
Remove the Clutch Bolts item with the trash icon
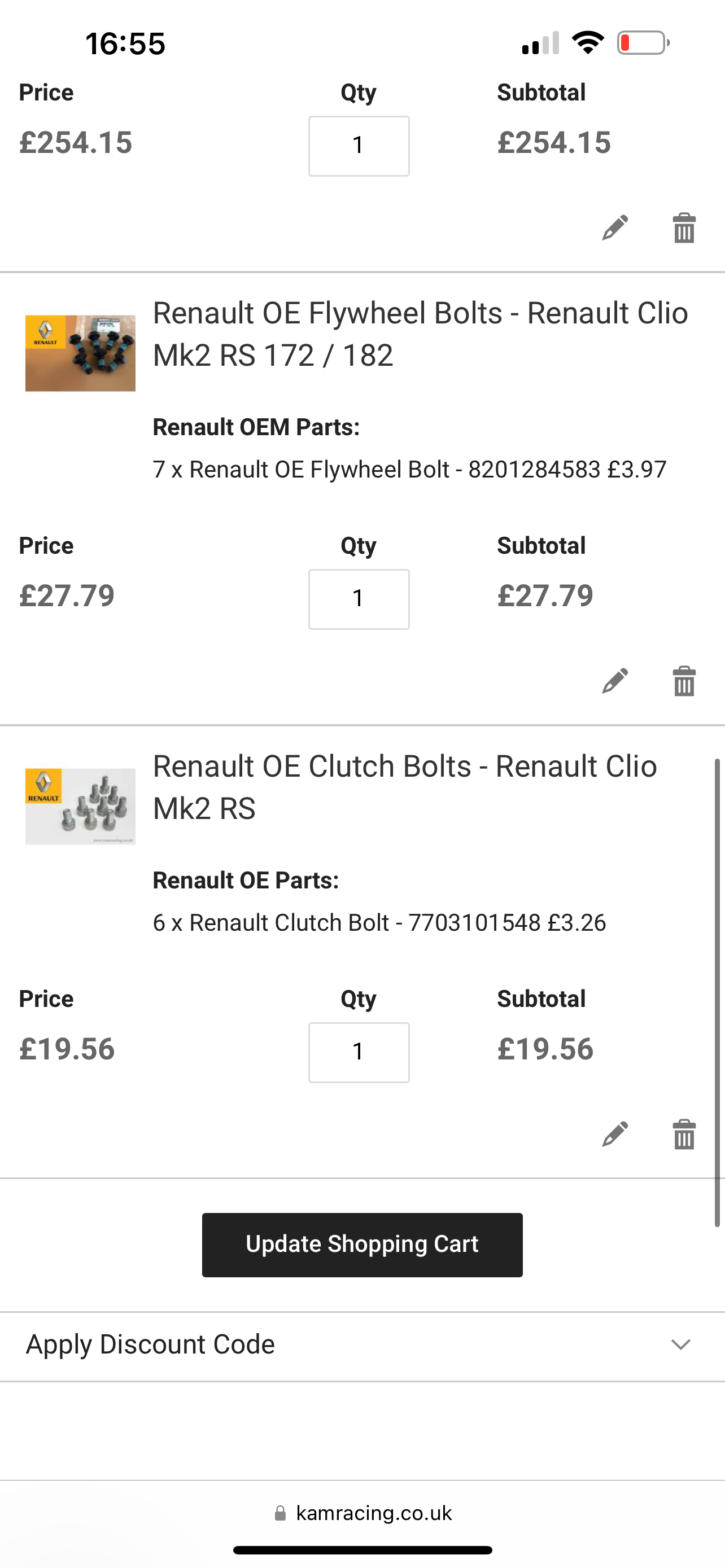click(684, 1134)
